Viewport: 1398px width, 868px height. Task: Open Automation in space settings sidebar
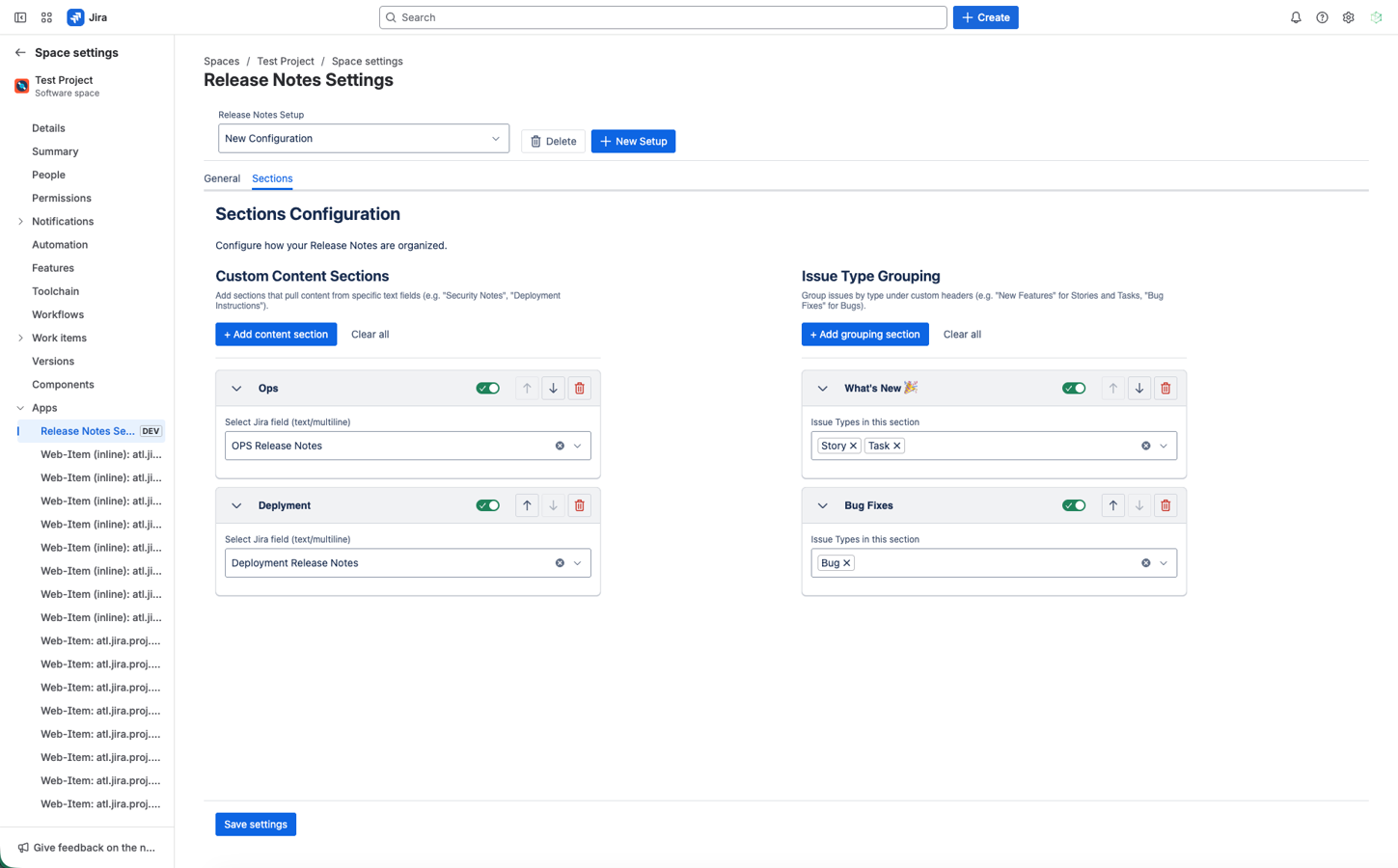point(60,245)
